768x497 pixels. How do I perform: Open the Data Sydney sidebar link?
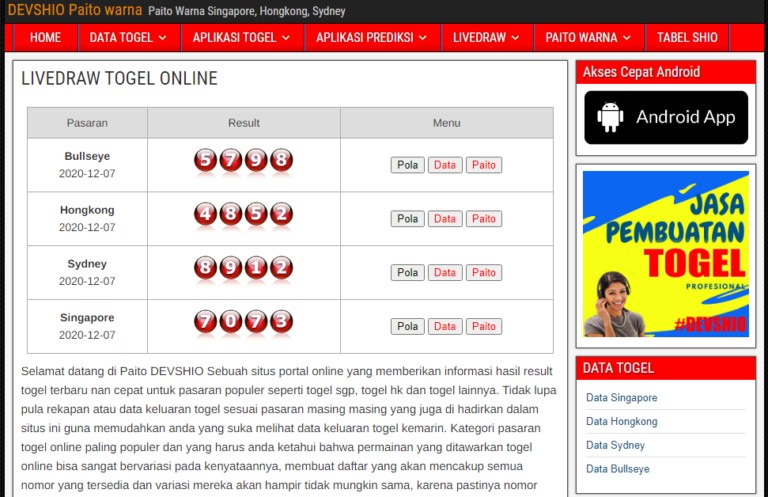(x=615, y=445)
